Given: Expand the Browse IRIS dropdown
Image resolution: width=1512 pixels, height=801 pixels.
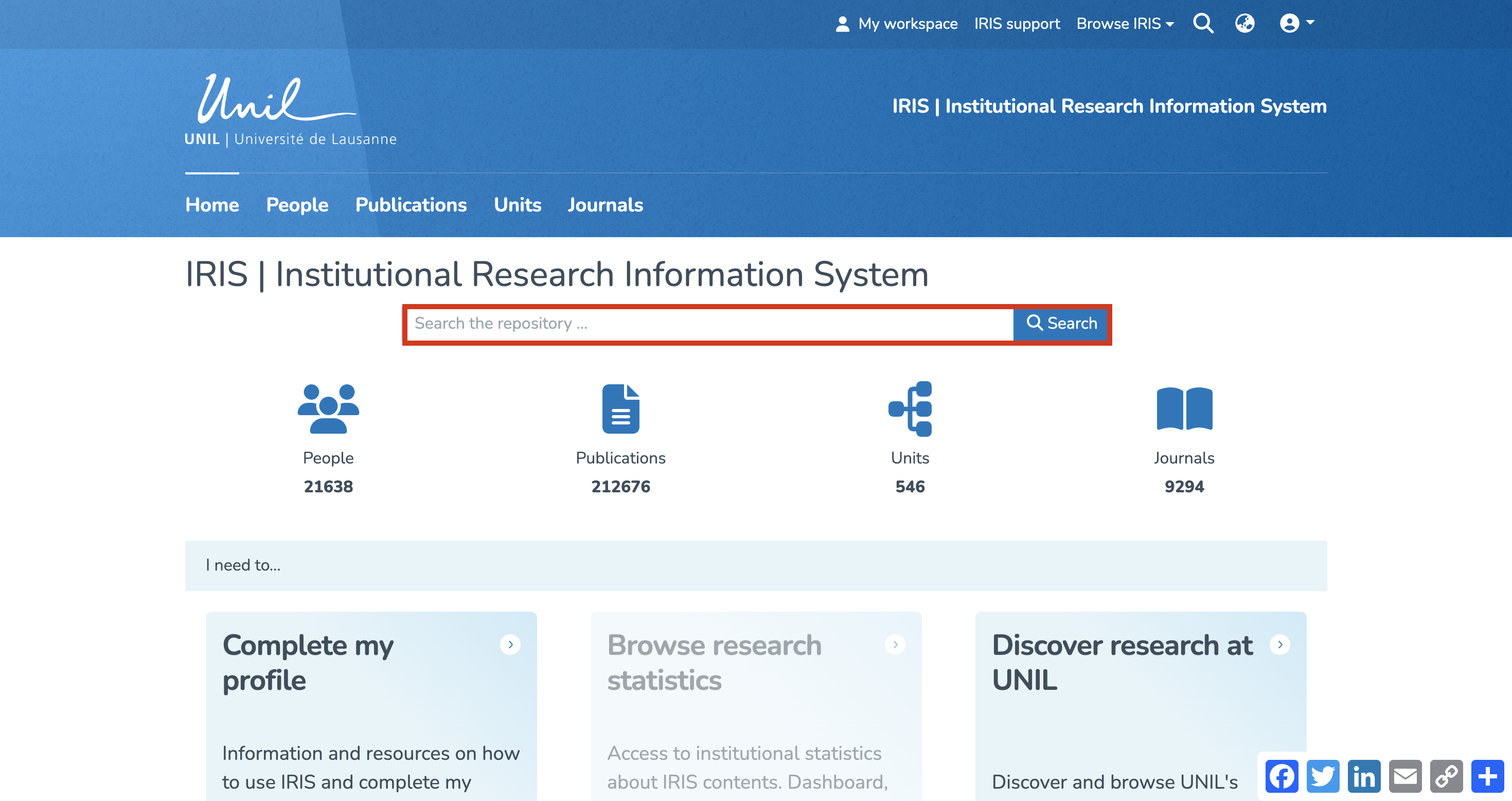Looking at the screenshot, I should [1125, 24].
